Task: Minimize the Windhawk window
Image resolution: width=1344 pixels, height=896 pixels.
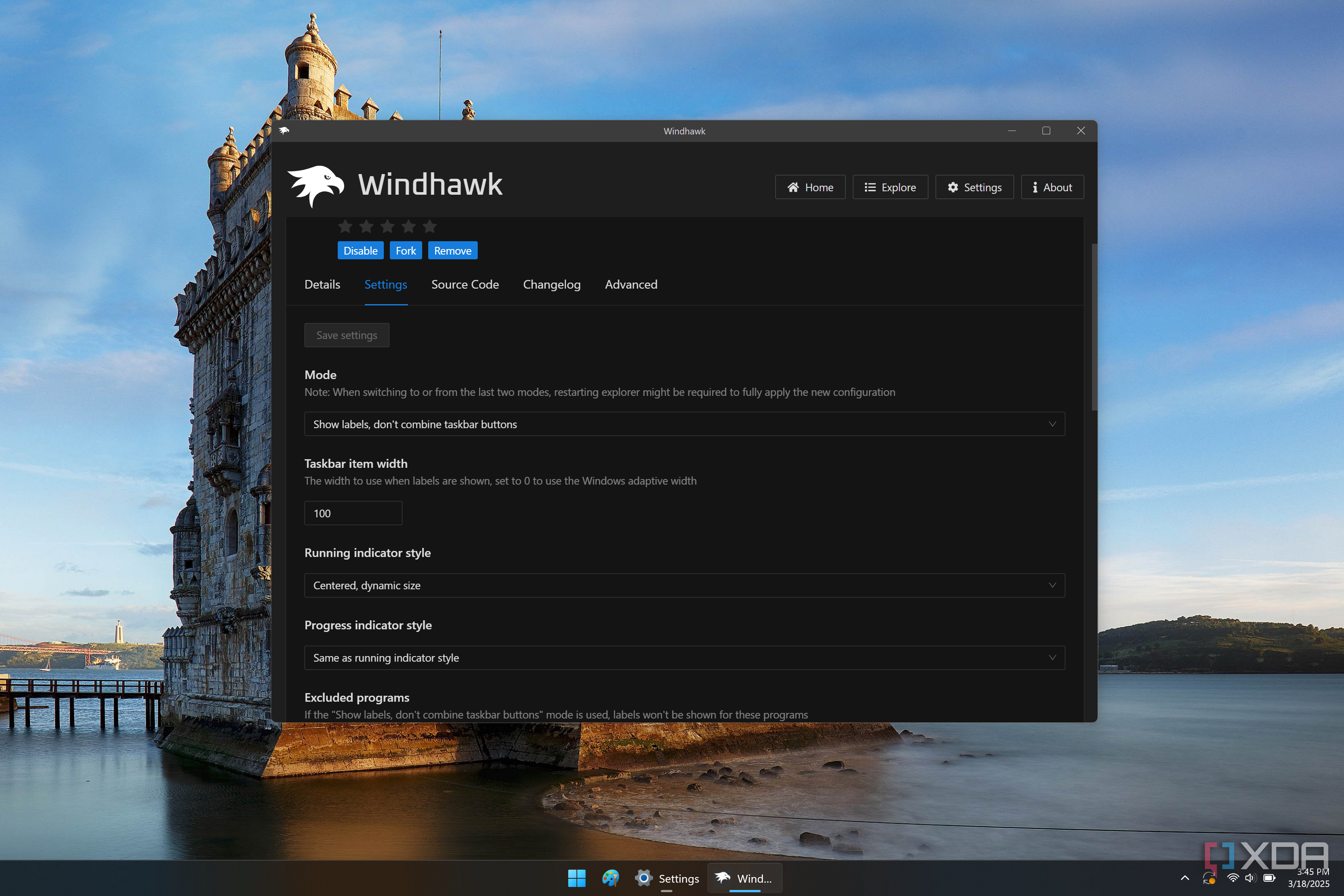Action: coord(1011,131)
